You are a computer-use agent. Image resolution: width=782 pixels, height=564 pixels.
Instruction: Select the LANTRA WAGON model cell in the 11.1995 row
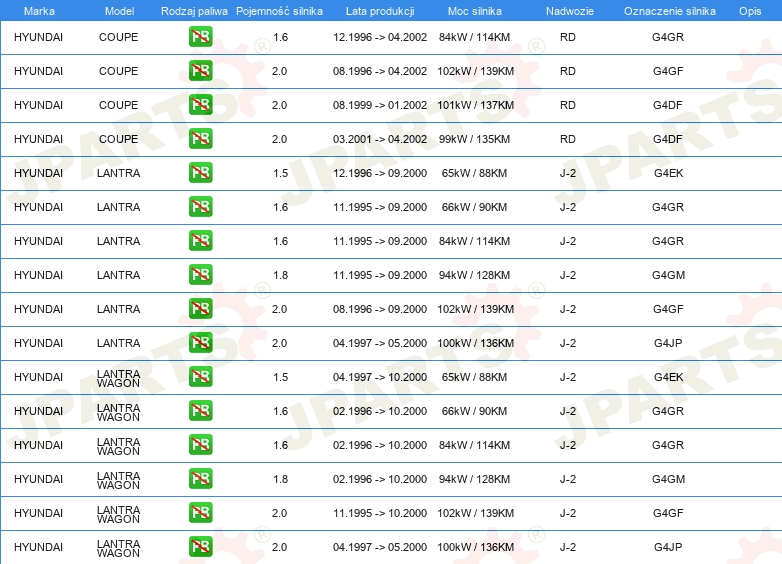coord(118,515)
